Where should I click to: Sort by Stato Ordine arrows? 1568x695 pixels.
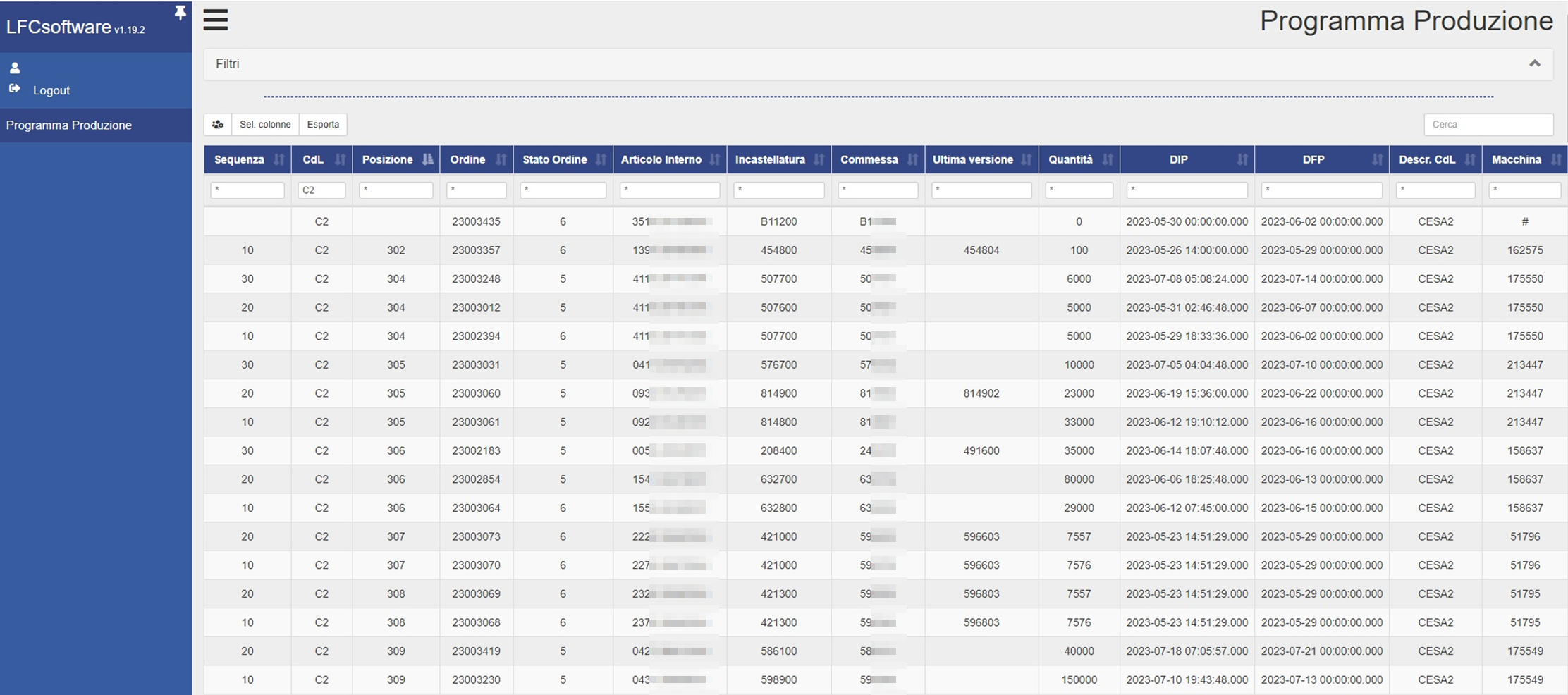[601, 160]
